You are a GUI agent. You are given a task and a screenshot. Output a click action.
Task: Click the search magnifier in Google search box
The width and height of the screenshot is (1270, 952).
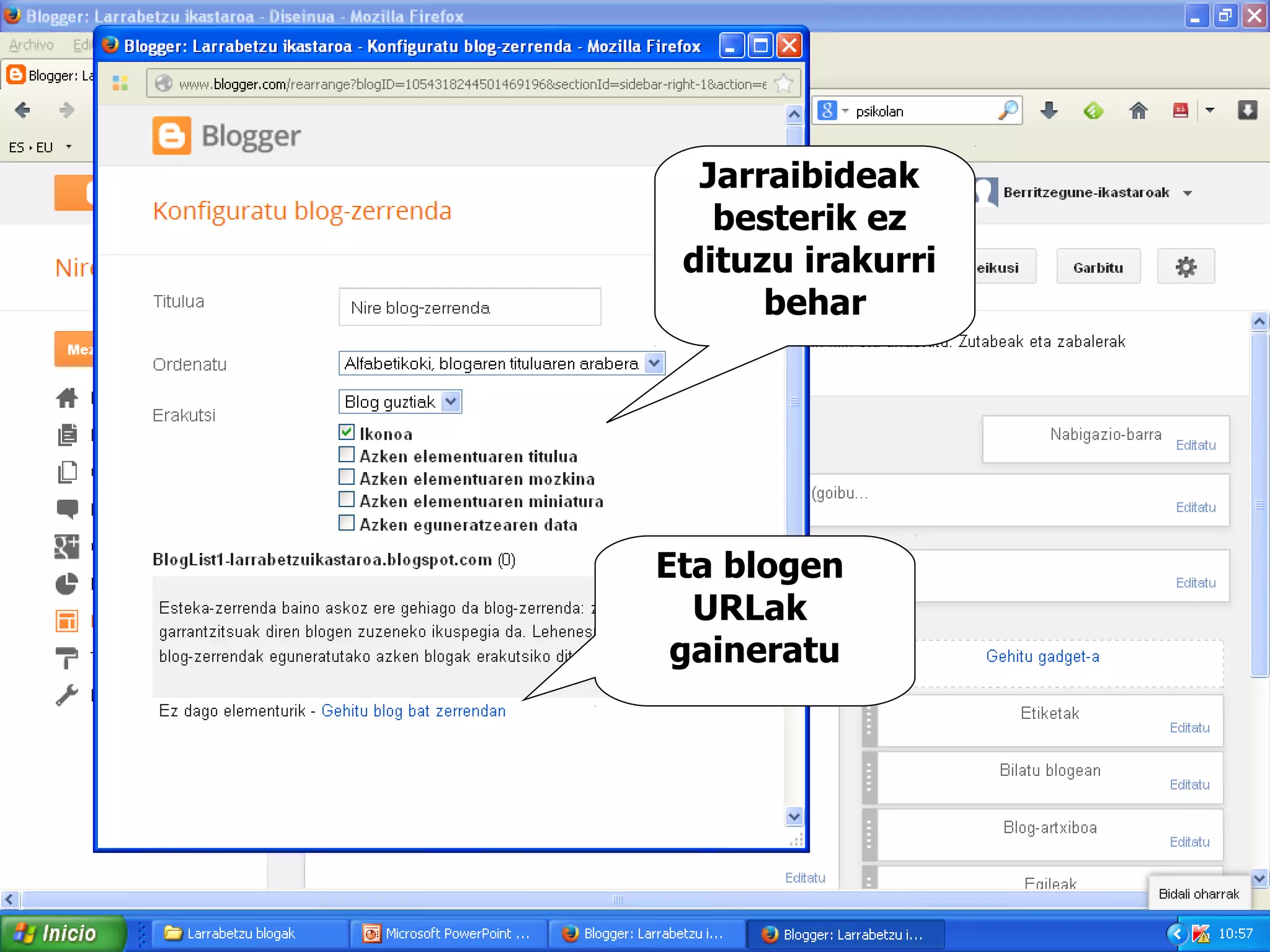pyautogui.click(x=1008, y=111)
